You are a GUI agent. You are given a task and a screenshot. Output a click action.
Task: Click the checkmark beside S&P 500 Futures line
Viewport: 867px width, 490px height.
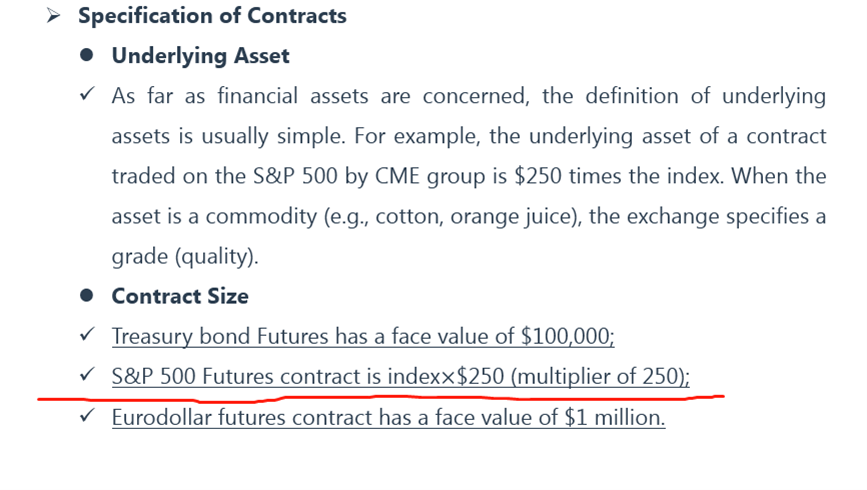(x=87, y=374)
